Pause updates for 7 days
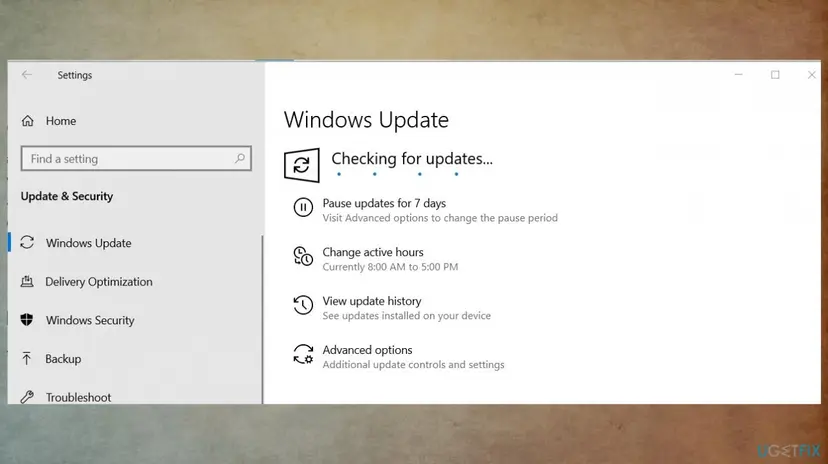Viewport: 828px width, 464px height. click(x=384, y=203)
